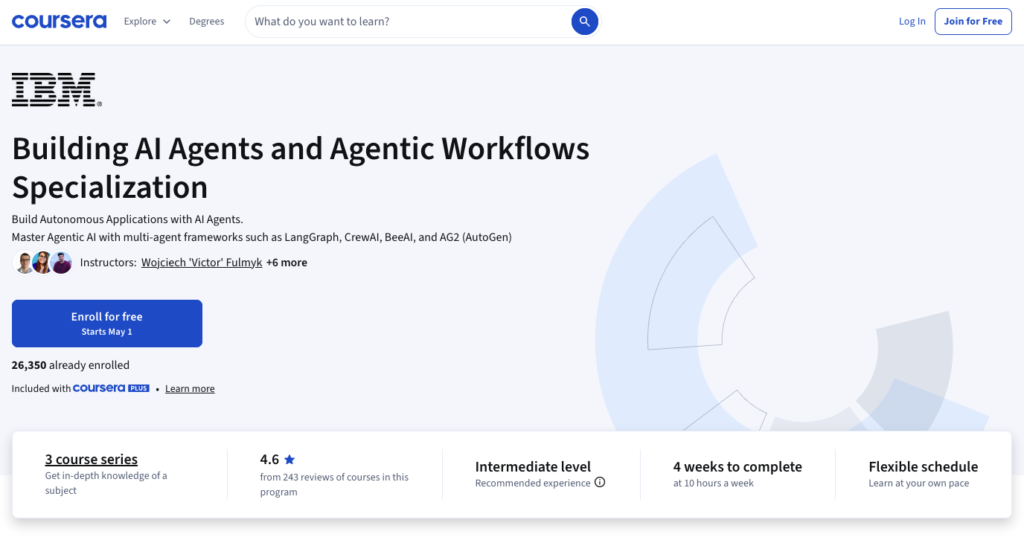This screenshot has height=537, width=1024.
Task: Open the 3 course series link
Action: pos(91,459)
